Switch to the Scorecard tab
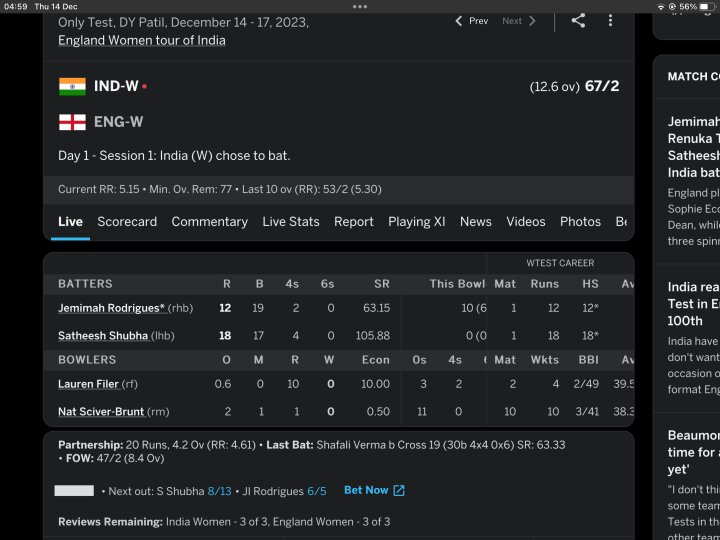 pos(127,222)
